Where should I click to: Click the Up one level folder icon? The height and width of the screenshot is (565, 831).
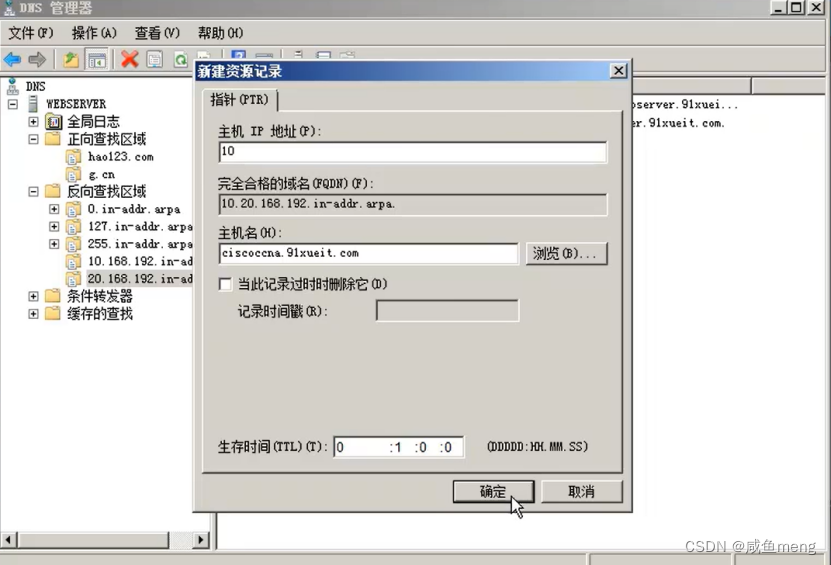pyautogui.click(x=70, y=59)
